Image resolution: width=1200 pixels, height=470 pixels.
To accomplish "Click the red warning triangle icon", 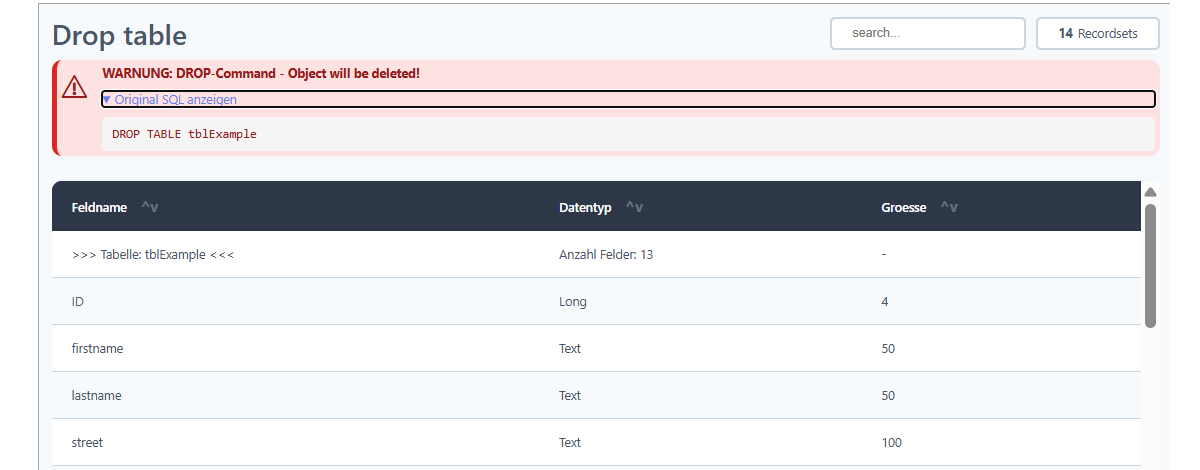I will (75, 87).
